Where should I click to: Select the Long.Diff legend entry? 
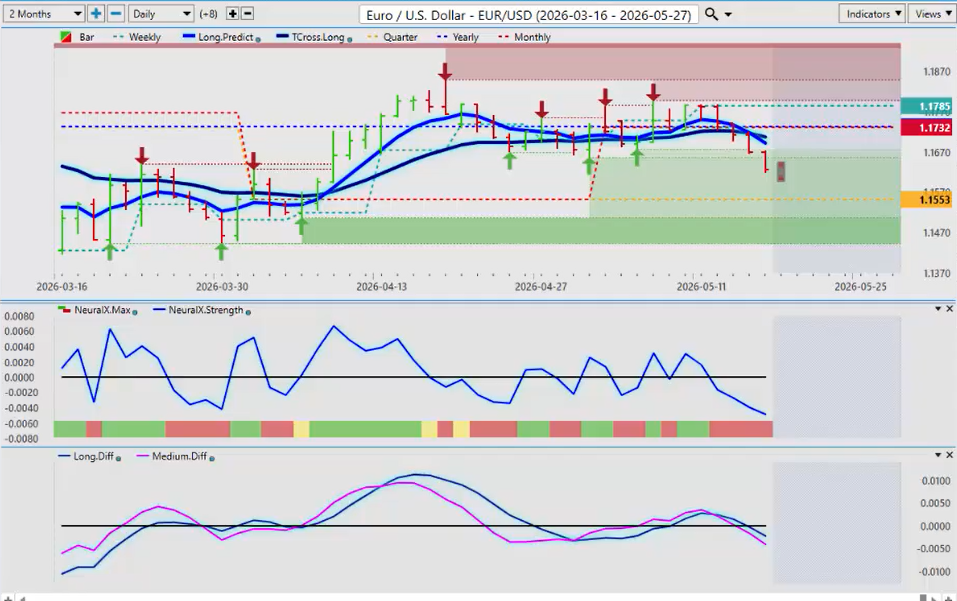[86, 456]
